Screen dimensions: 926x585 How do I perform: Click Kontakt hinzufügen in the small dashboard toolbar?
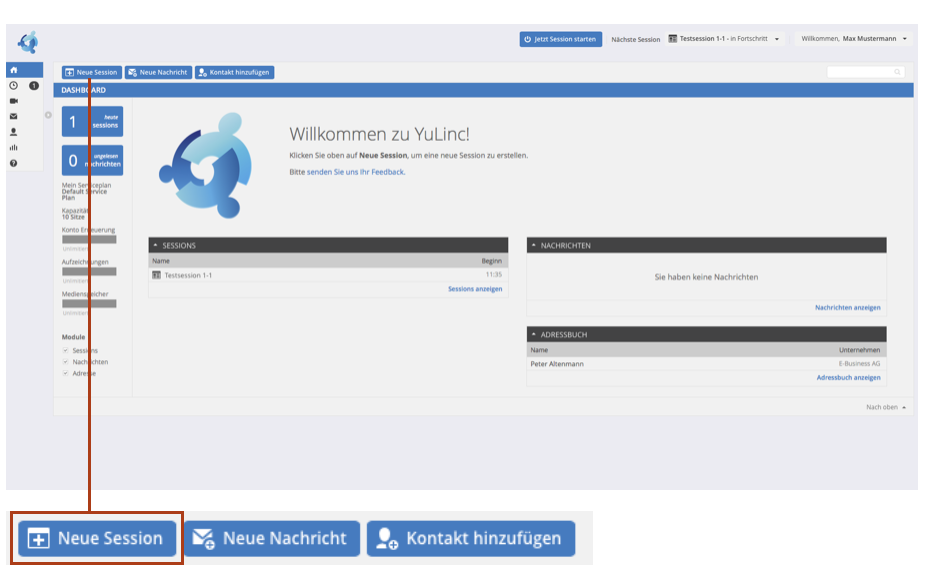tap(234, 72)
